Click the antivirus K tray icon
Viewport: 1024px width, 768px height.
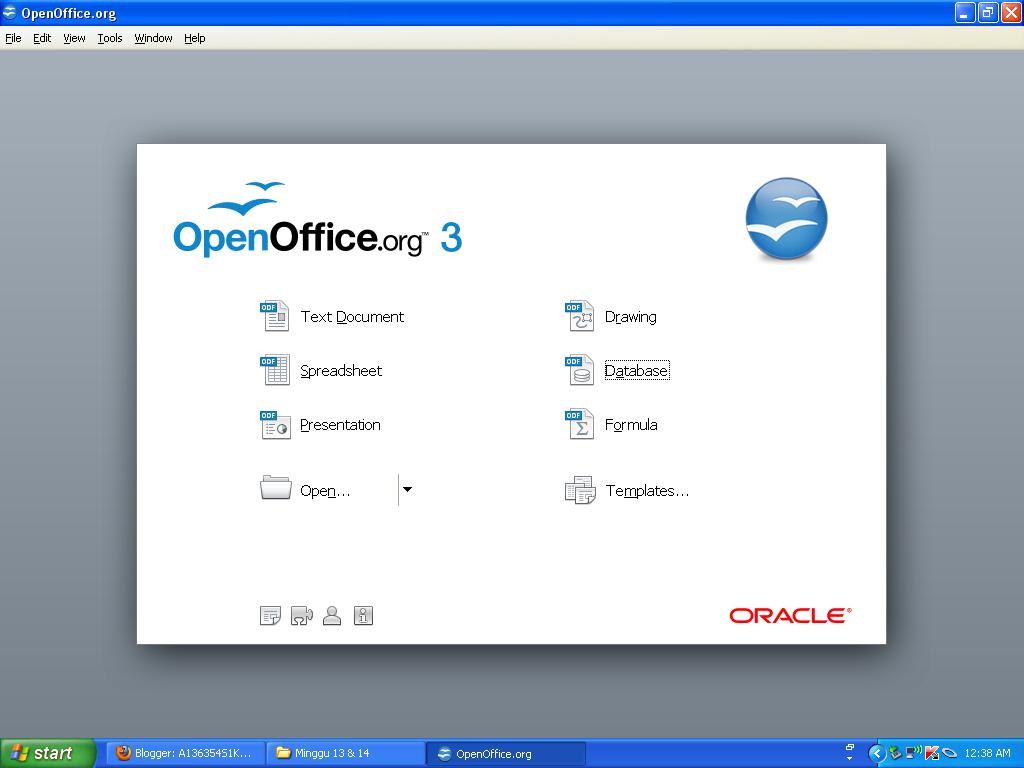tap(932, 753)
